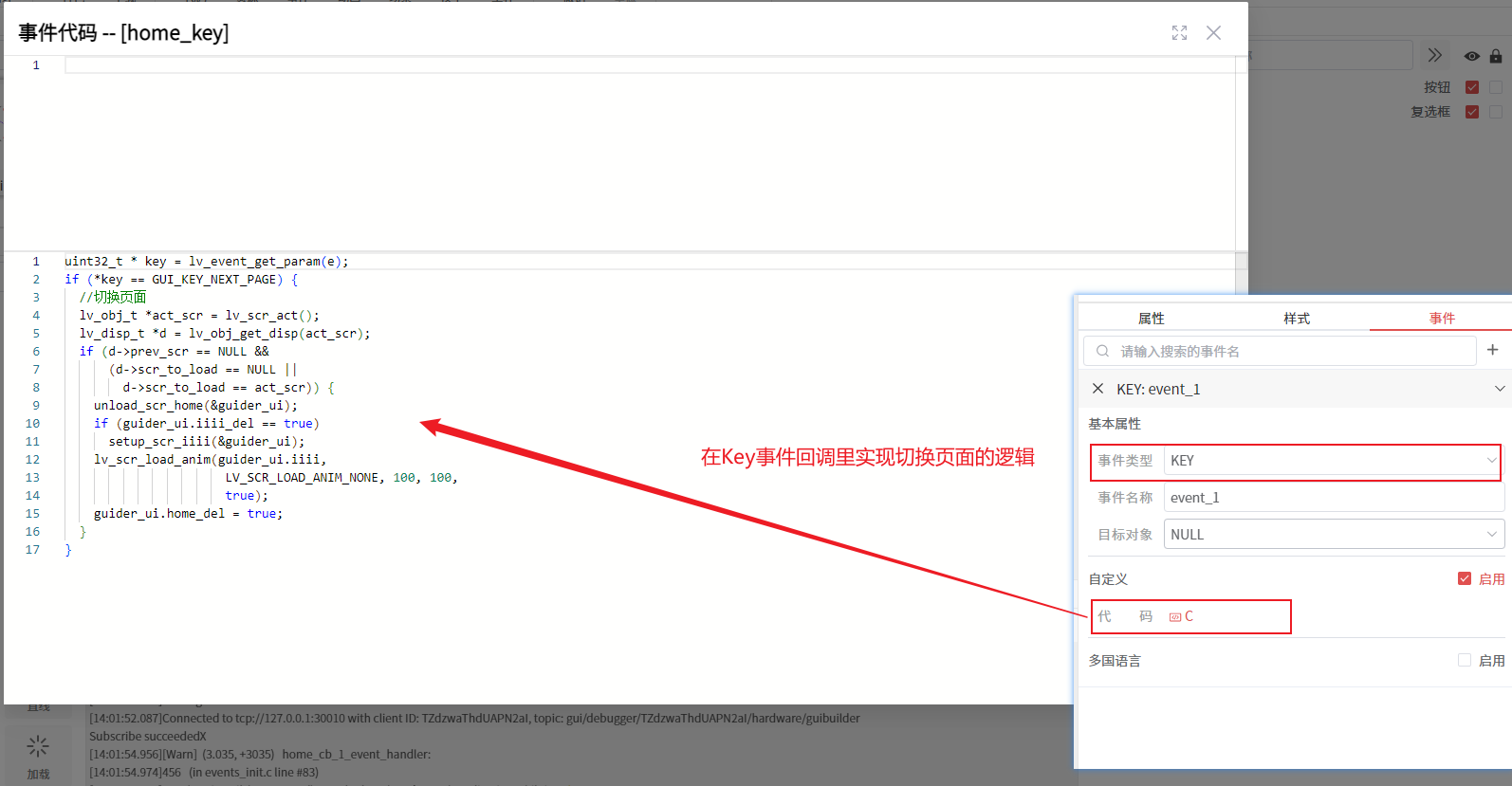Close the 事件代码 [home_key] dialog

click(x=1213, y=33)
